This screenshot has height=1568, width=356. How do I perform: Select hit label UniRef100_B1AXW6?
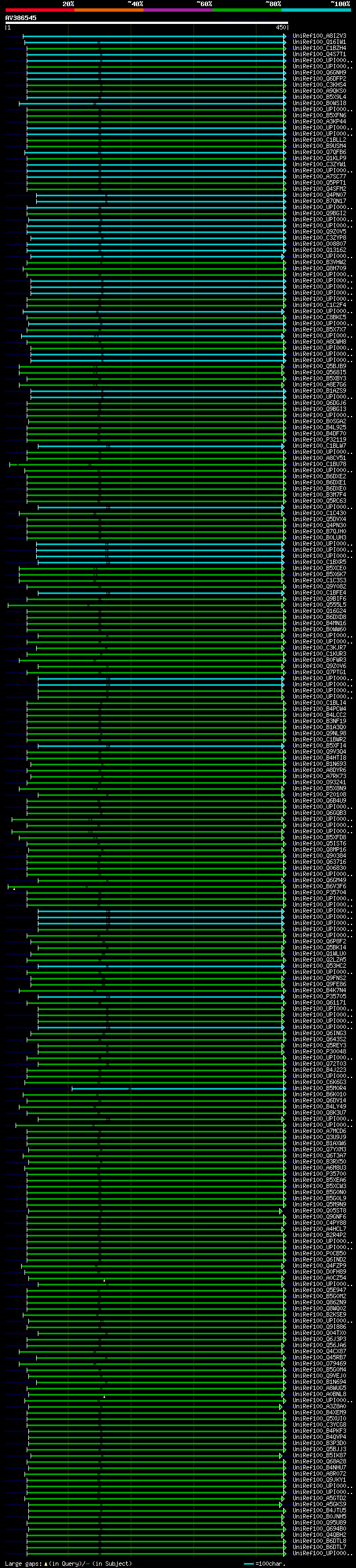click(x=319, y=1143)
